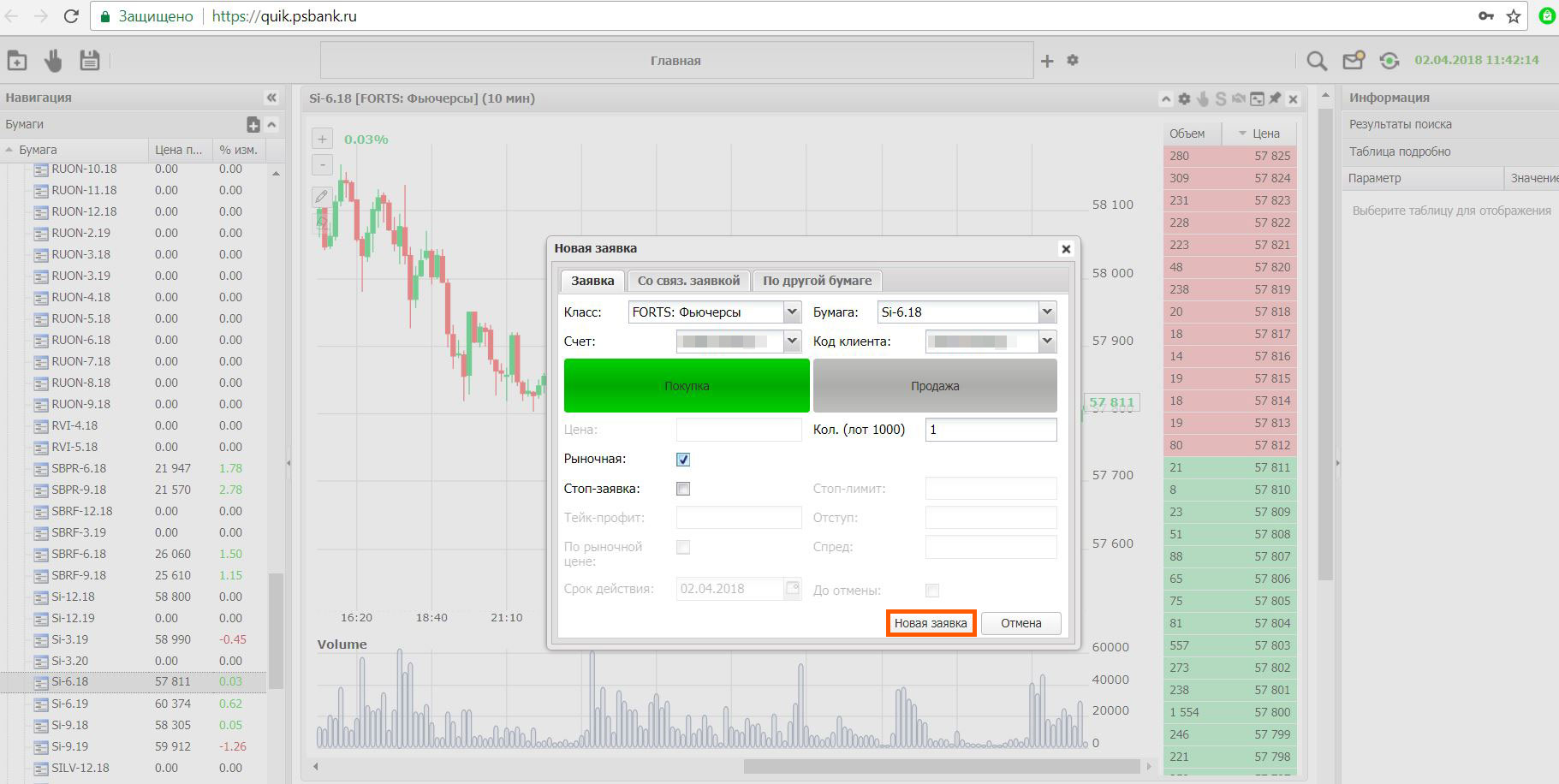Sort by the Бумага column header
The height and width of the screenshot is (784, 1559).
click(x=74, y=150)
